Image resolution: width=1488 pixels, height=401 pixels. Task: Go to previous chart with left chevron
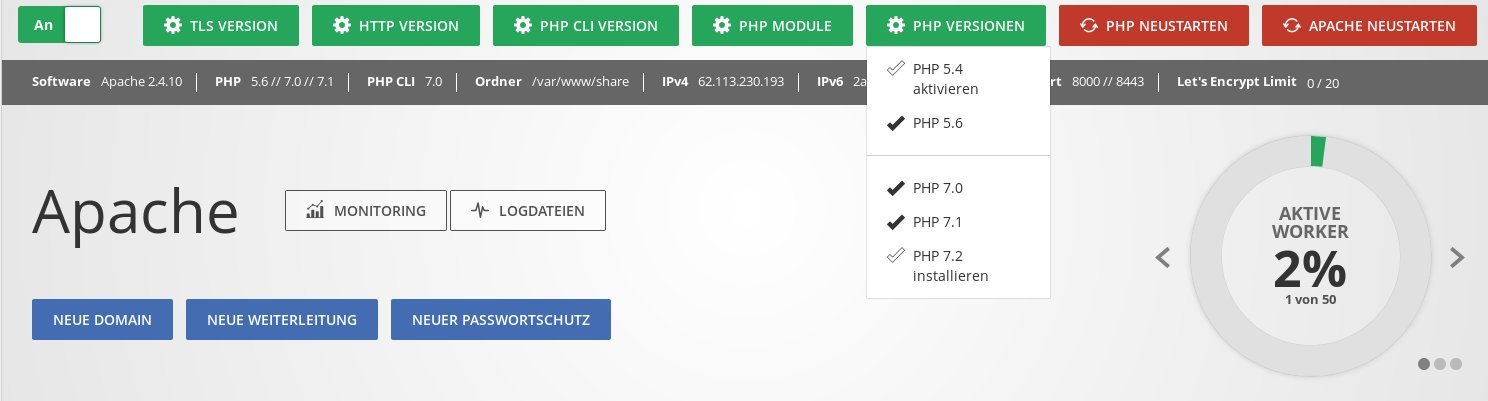1162,258
